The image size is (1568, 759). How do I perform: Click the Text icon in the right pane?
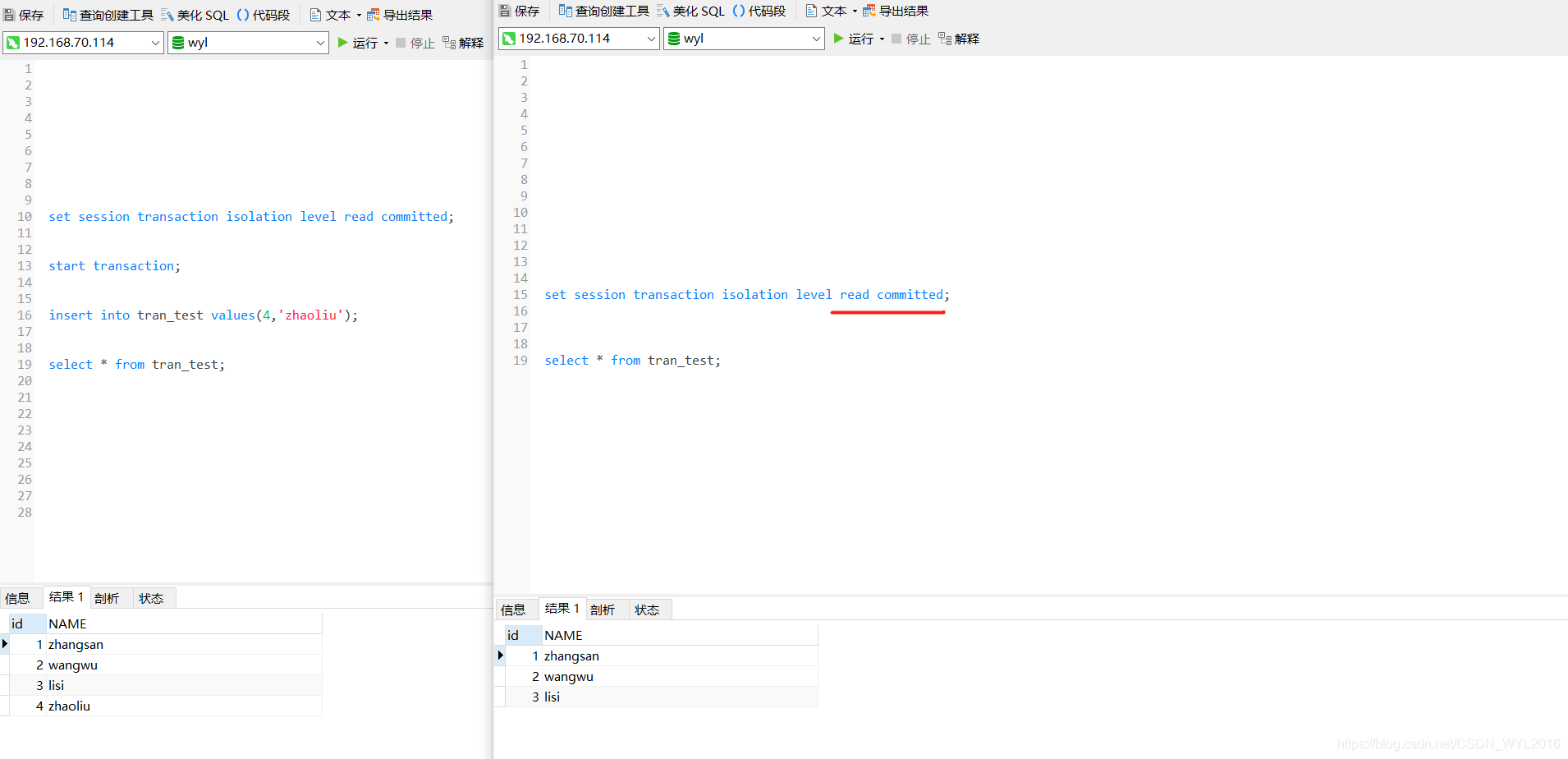click(x=826, y=11)
